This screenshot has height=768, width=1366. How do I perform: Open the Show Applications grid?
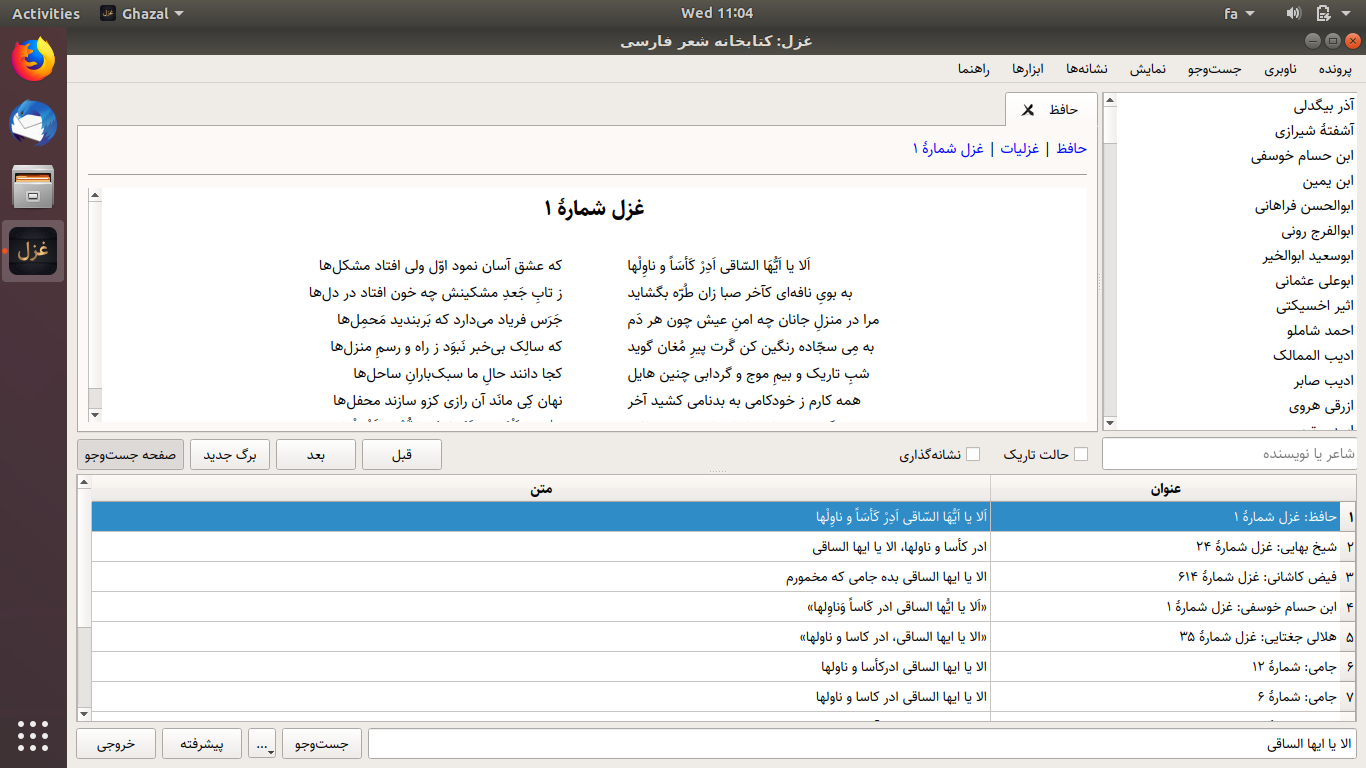(33, 734)
